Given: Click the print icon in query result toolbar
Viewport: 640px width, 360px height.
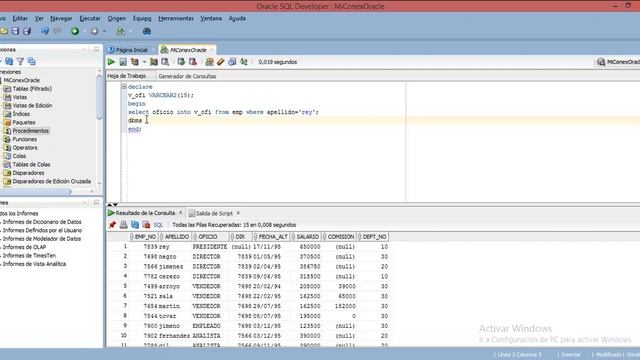Looking at the screenshot, I should pyautogui.click(x=123, y=225).
